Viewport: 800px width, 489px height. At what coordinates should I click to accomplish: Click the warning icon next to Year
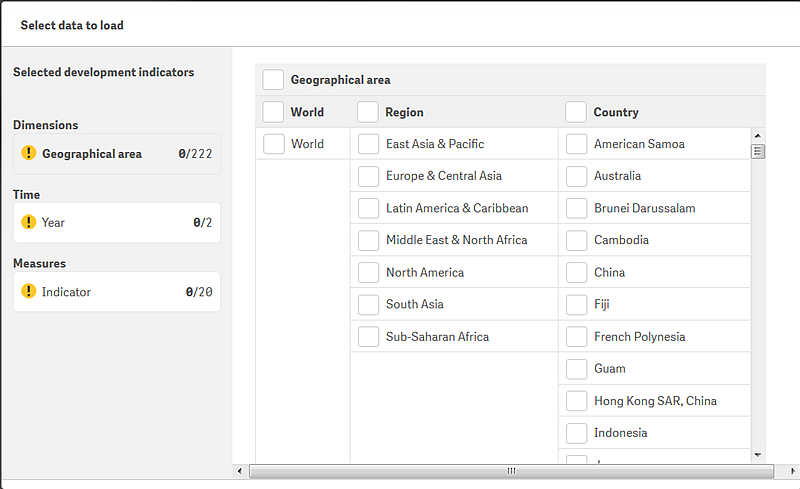click(29, 222)
